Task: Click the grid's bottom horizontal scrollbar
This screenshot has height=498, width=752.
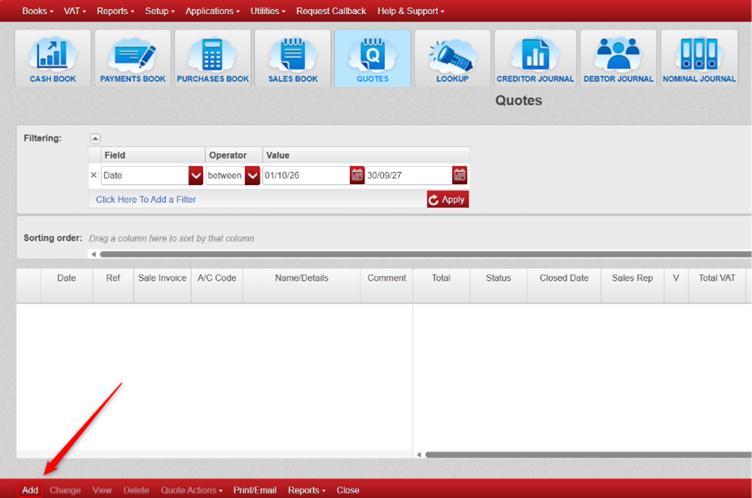Action: [x=588, y=454]
